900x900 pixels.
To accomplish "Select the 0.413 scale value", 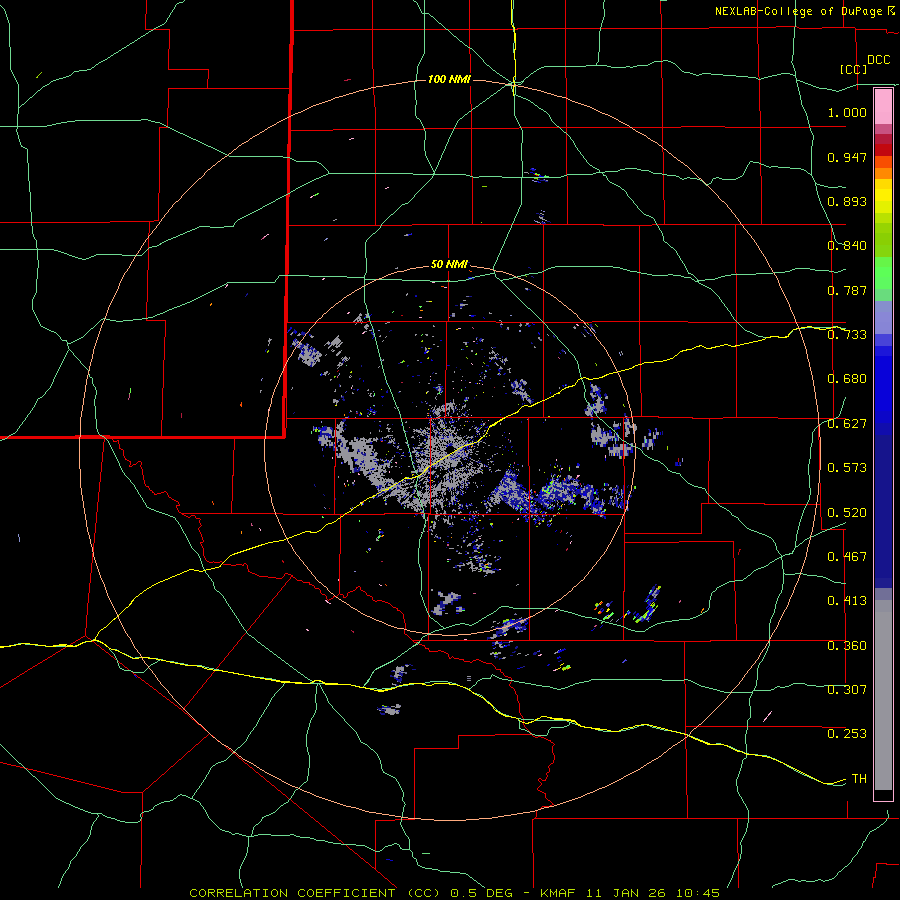I will 847,601.
